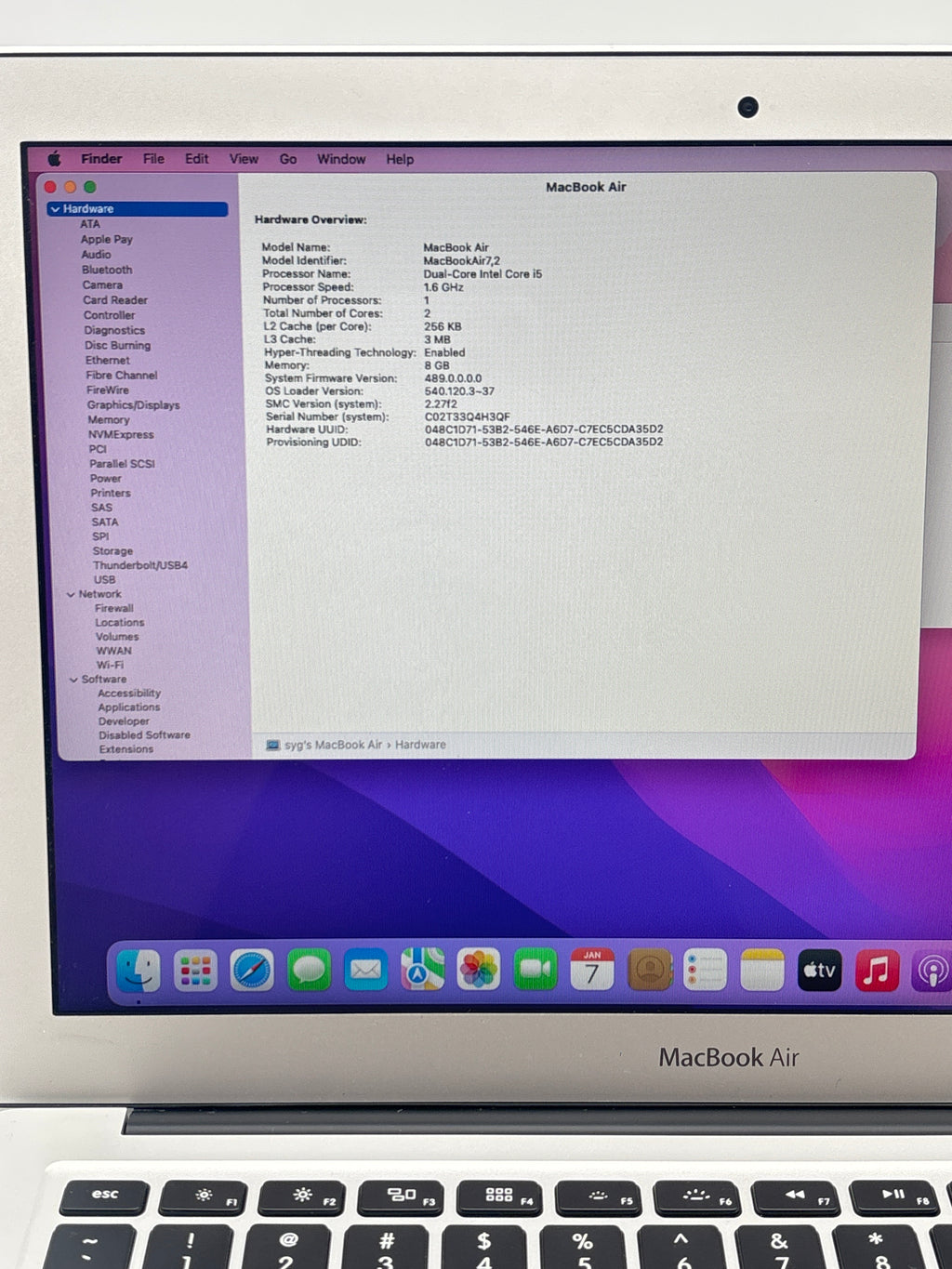Screen dimensions: 952x1269
Task: Open Finder from the Dock
Action: click(139, 971)
